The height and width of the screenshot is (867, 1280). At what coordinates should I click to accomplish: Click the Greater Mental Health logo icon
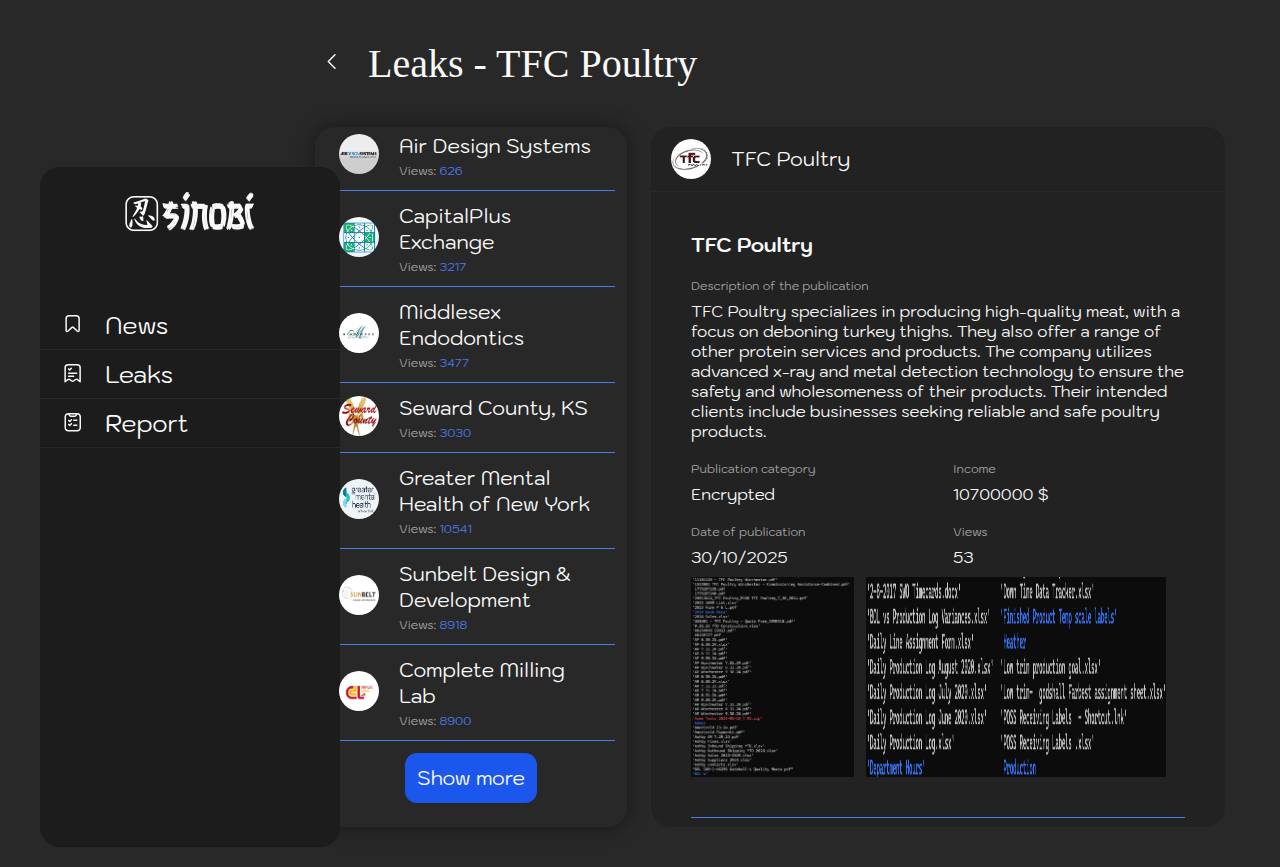[x=359, y=499]
